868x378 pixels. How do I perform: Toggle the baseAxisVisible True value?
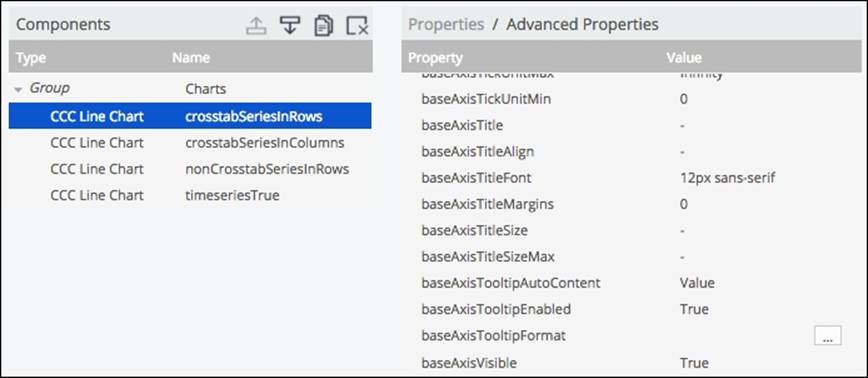(694, 363)
